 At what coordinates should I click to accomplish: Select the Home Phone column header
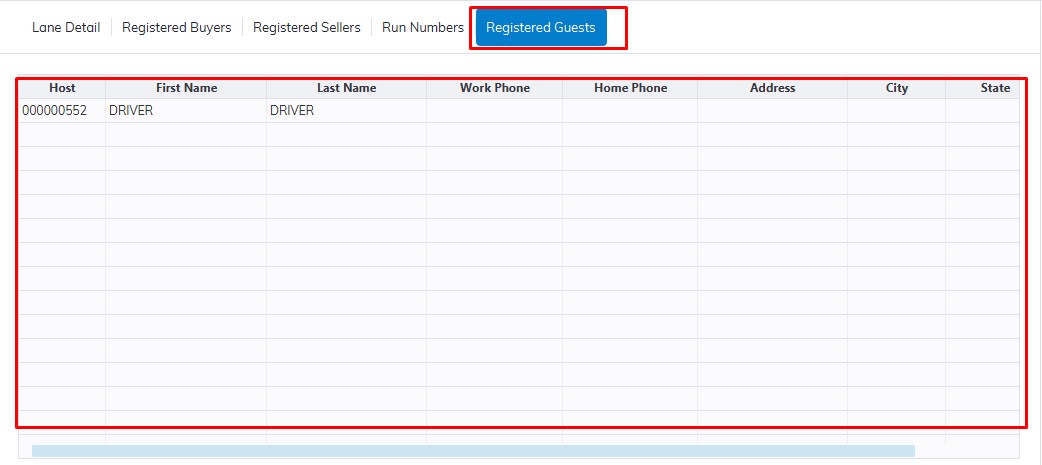point(630,88)
